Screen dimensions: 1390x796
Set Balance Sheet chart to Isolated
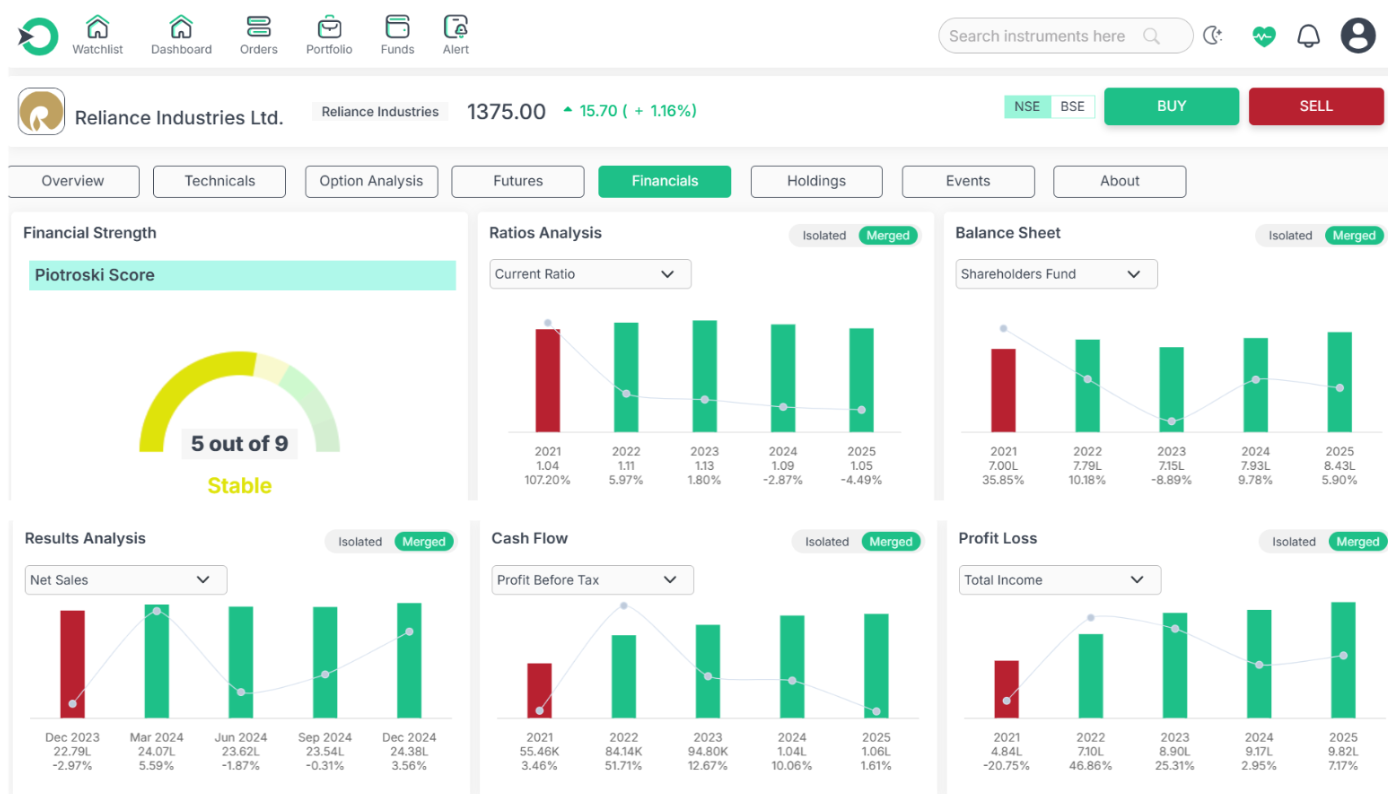coord(1290,236)
